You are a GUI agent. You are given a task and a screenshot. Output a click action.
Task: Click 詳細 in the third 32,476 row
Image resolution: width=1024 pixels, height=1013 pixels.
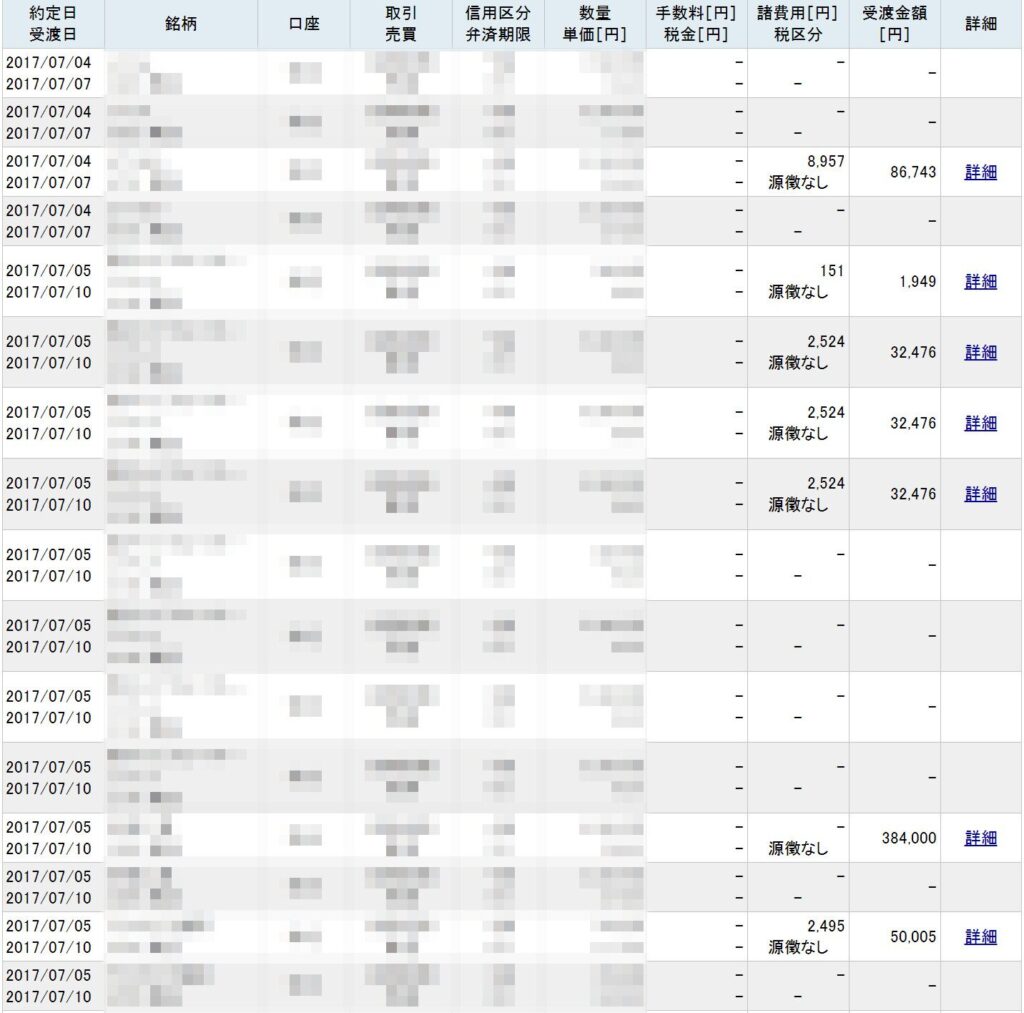(x=980, y=494)
